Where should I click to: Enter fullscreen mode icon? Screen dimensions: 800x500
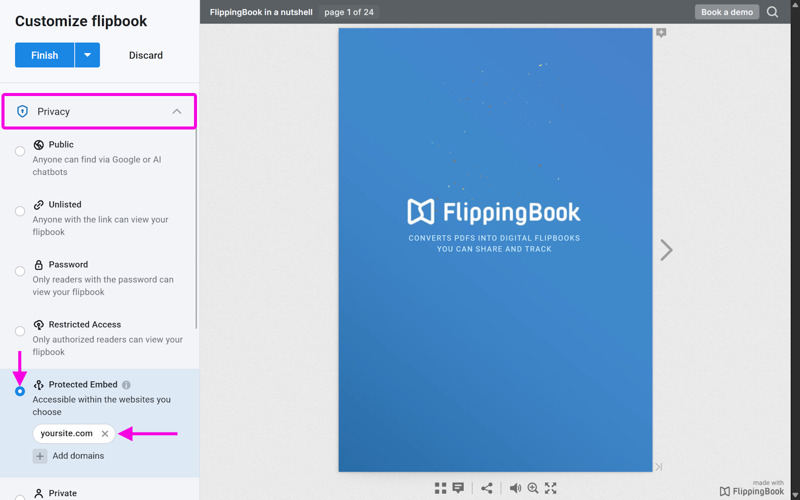click(551, 488)
